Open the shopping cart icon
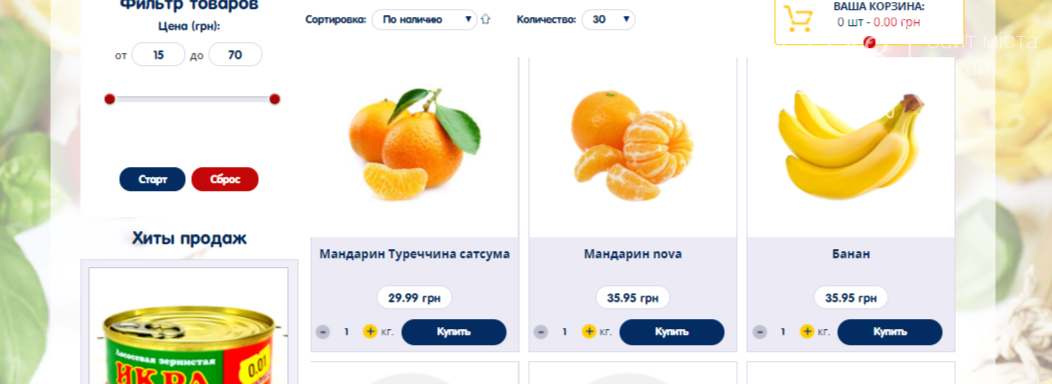Screen dimensions: 1052x384 (x=798, y=19)
